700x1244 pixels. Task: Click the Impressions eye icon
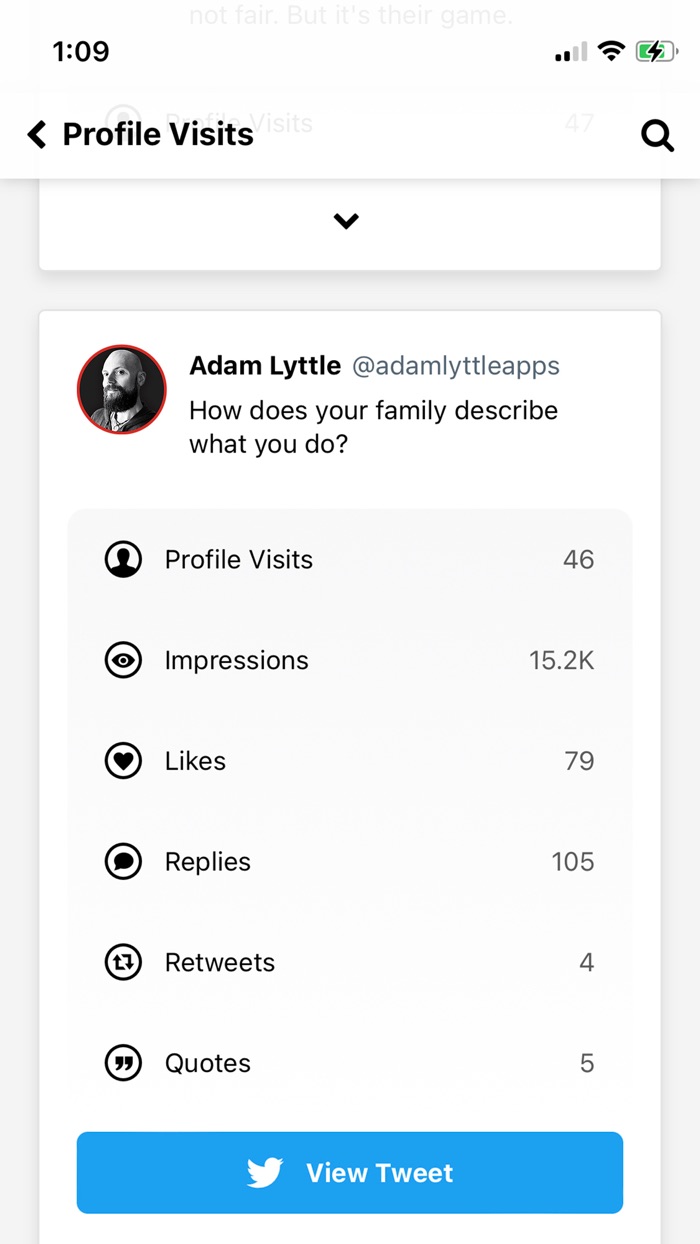123,660
